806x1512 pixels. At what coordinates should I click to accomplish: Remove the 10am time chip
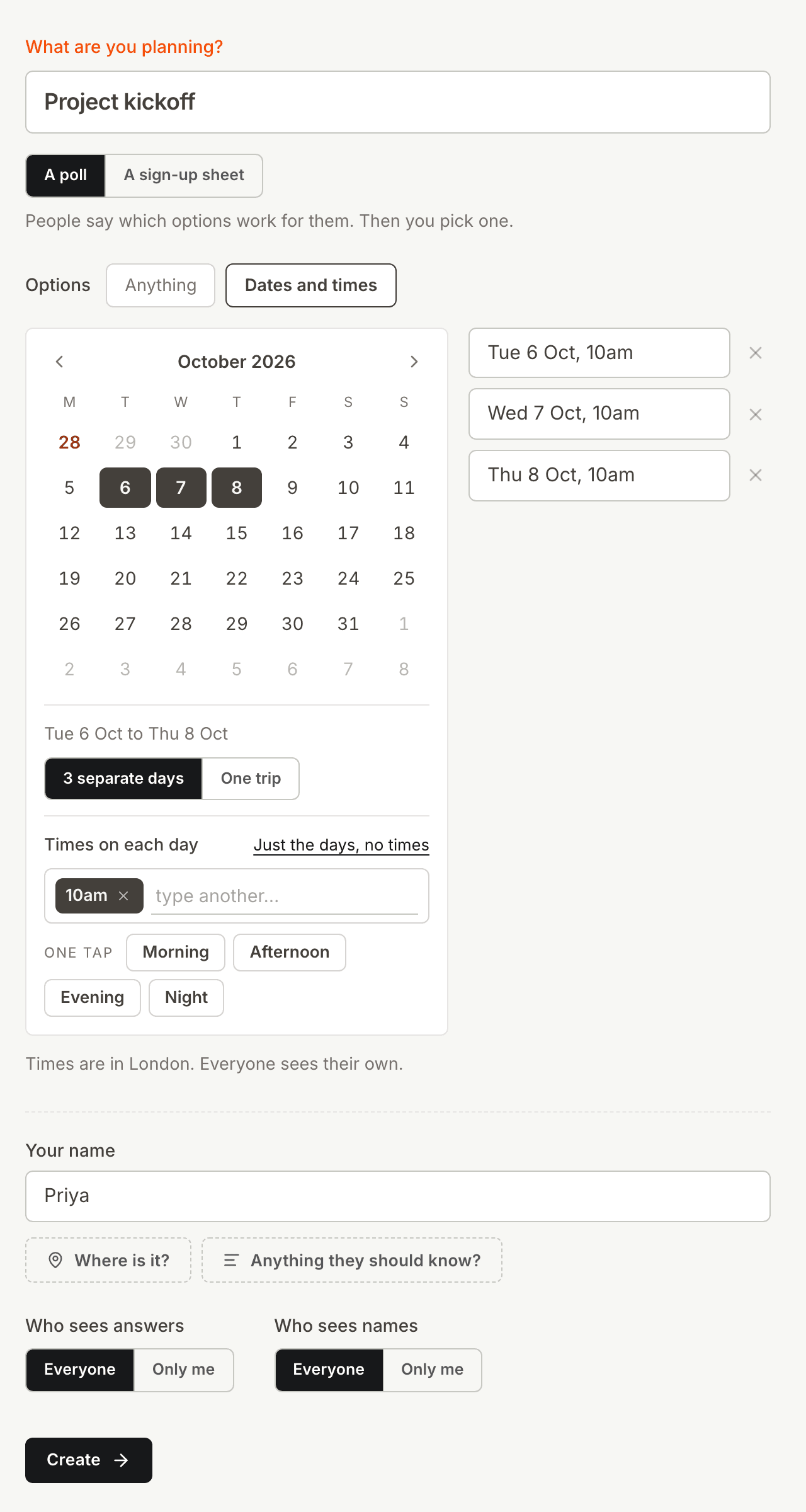tap(124, 896)
